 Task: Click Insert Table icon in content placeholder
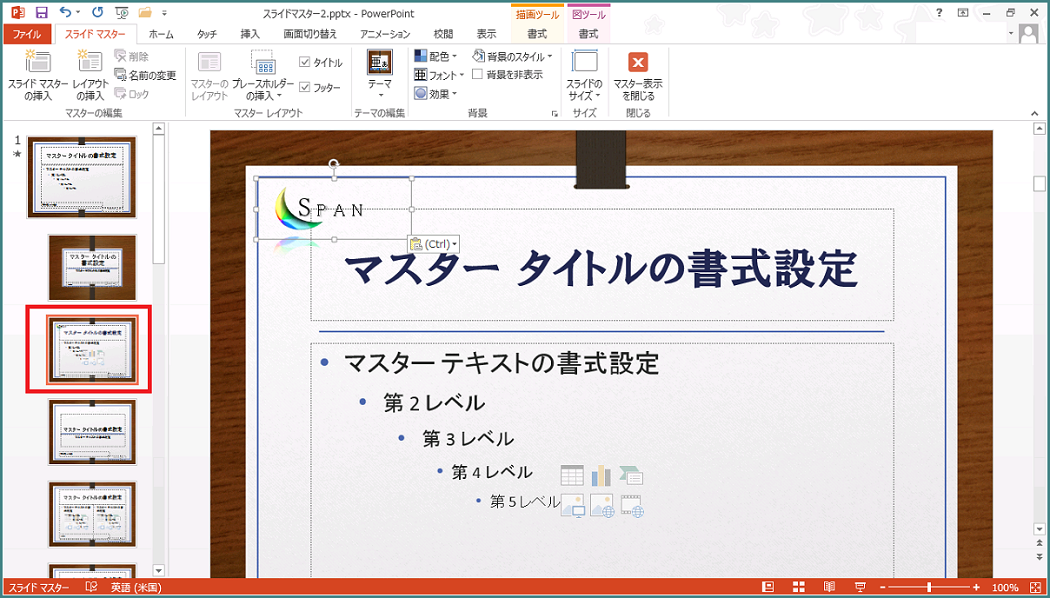572,475
